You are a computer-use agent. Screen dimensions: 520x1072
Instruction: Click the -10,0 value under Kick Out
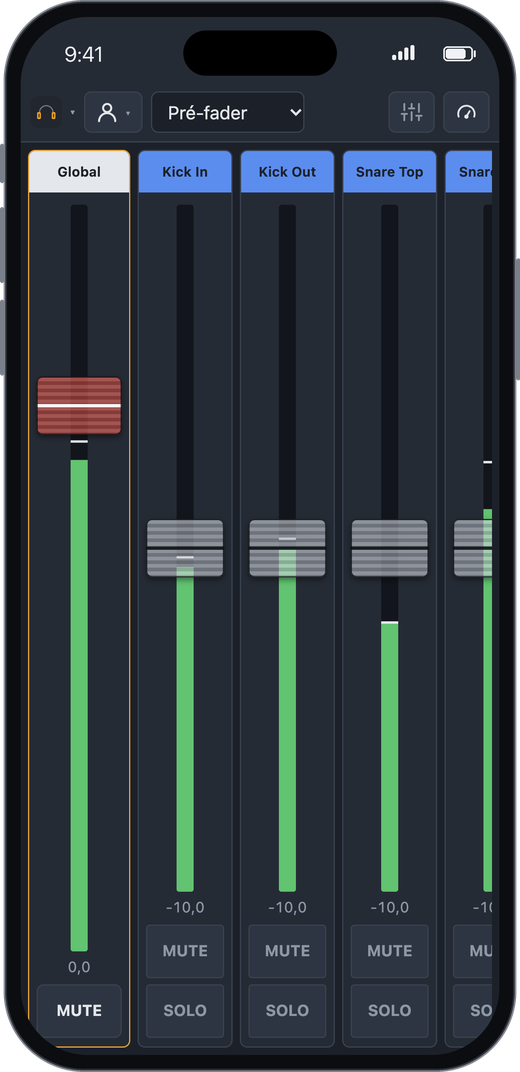coord(287,907)
